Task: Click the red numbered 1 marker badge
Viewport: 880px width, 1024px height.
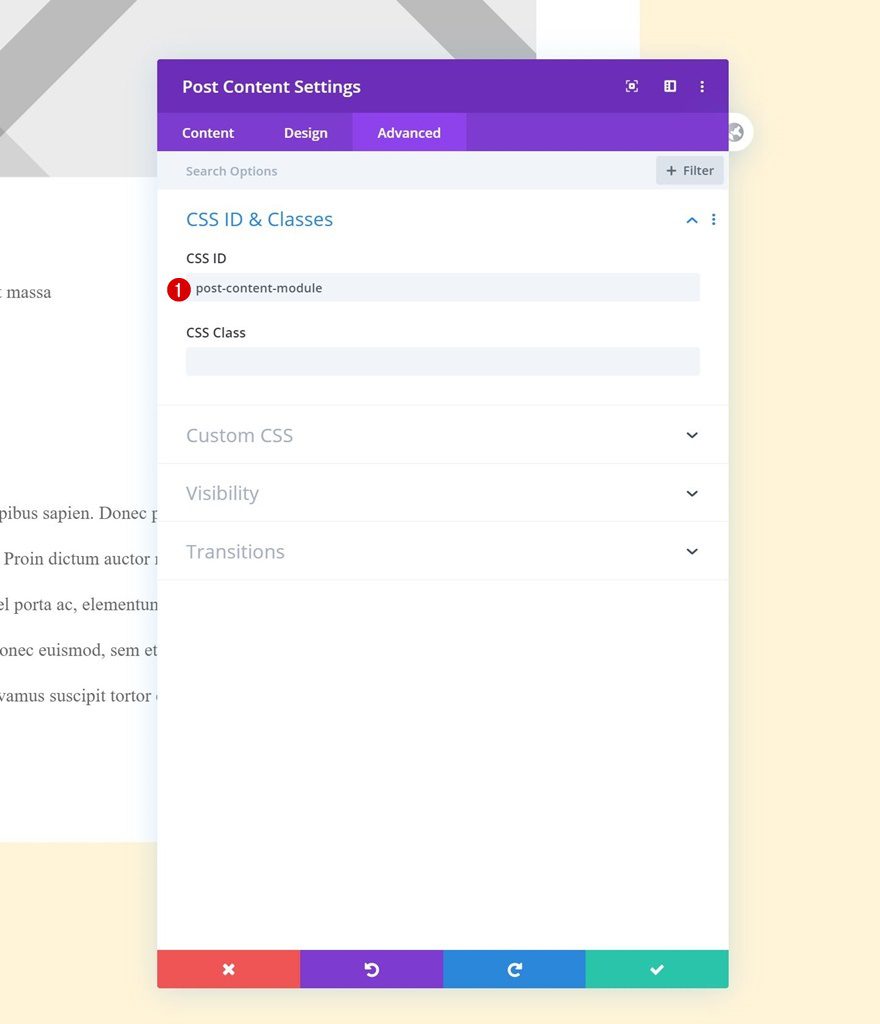Action: [178, 289]
